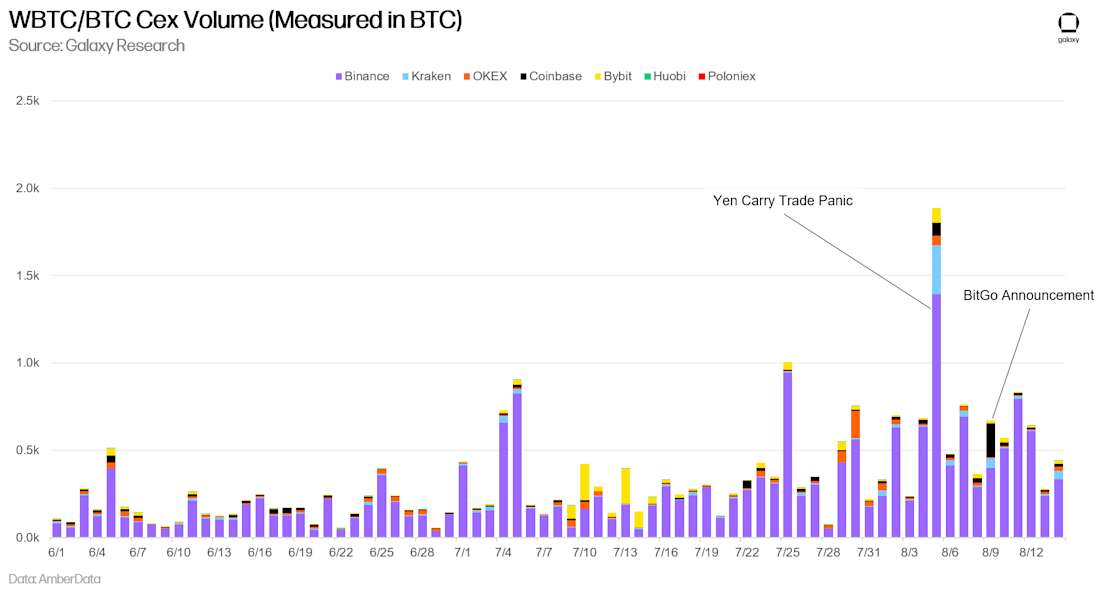Image resolution: width=1100 pixels, height=590 pixels.
Task: Click the 7/28 x-axis date label
Action: [x=829, y=552]
